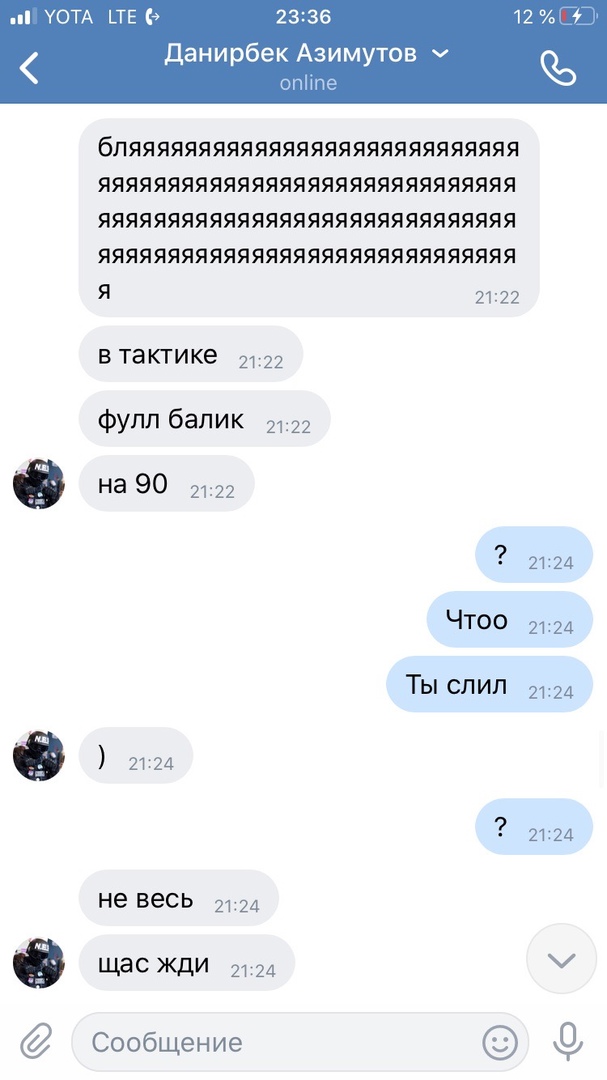Expand chat menu chevron beside Данирбек Азимутов
Screen dimensions: 607x1080
point(440,53)
